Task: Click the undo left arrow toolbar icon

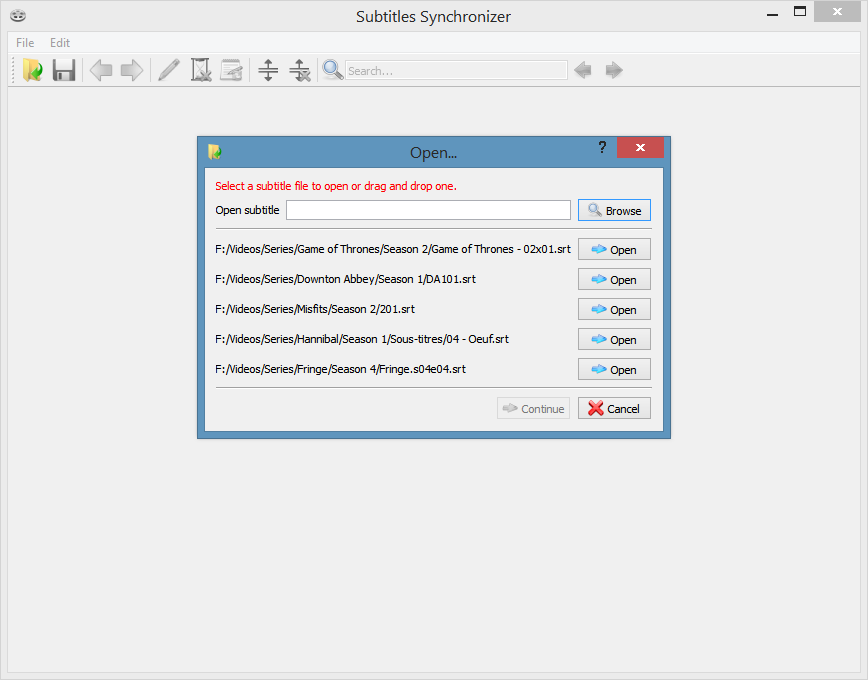Action: [101, 70]
